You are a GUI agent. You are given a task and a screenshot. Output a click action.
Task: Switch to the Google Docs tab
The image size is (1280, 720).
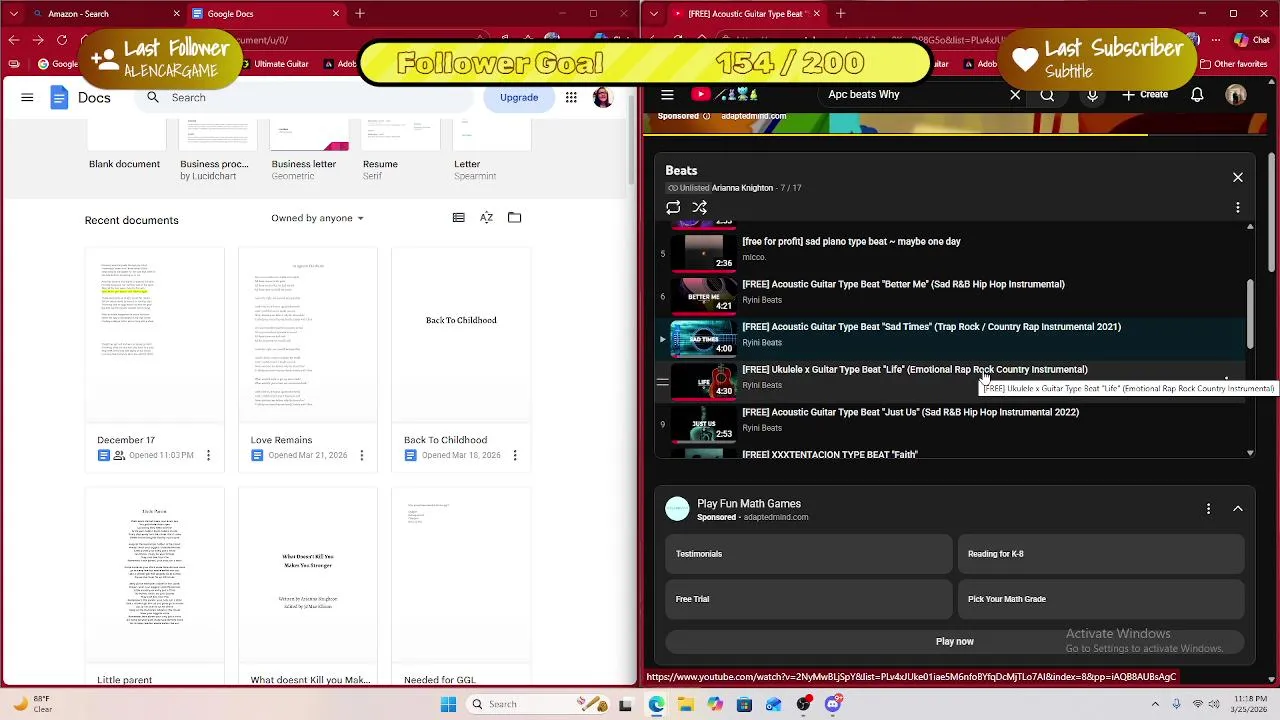[265, 14]
